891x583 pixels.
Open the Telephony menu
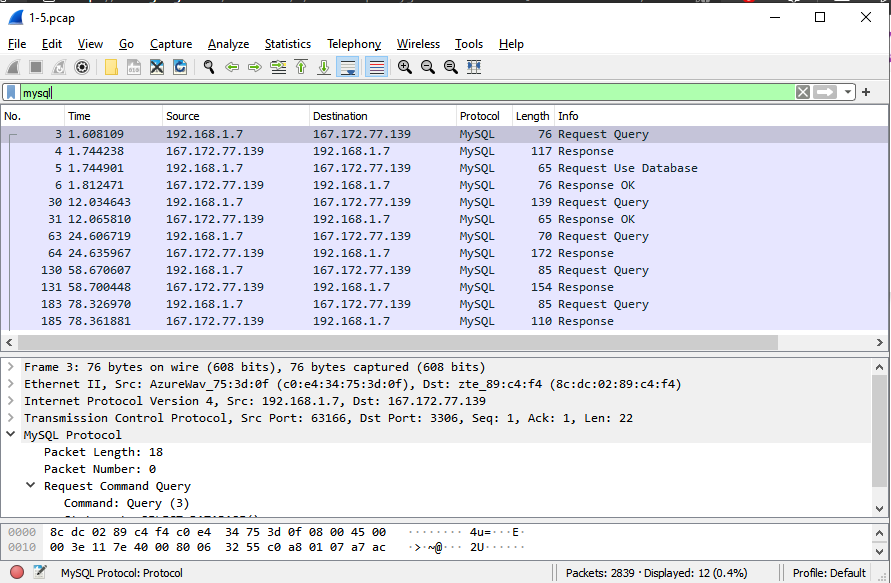[x=354, y=44]
